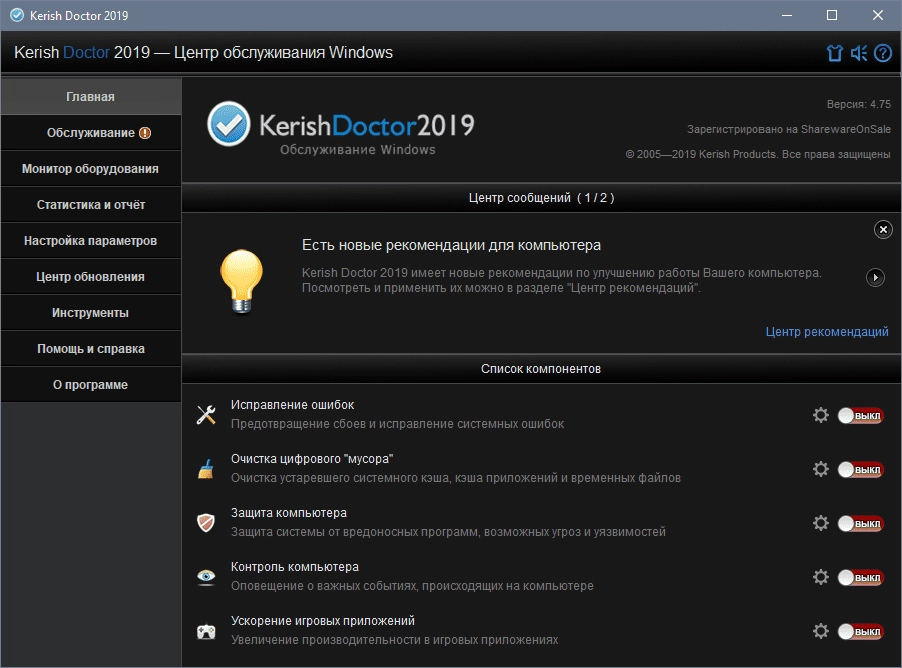Click the yellow light bulb icon
Screen dimensions: 902x668
(242, 282)
